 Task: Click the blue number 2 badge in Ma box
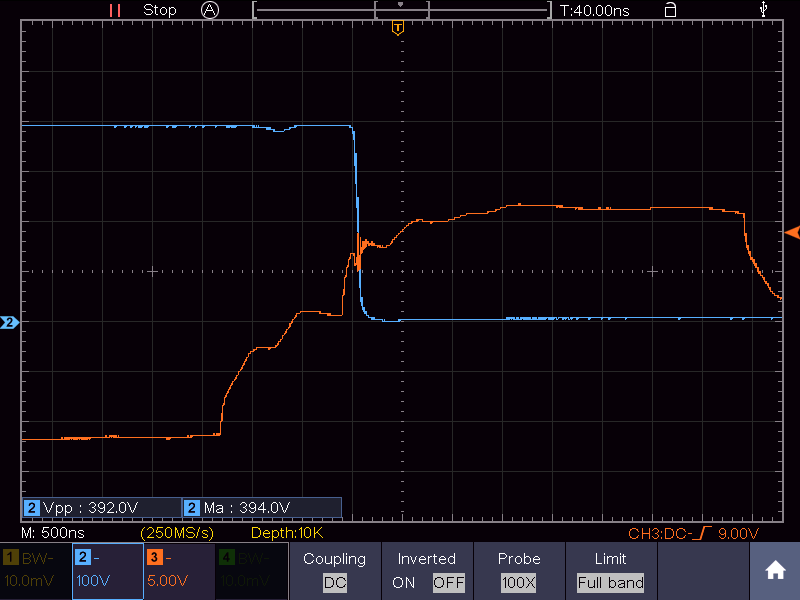[x=191, y=508]
